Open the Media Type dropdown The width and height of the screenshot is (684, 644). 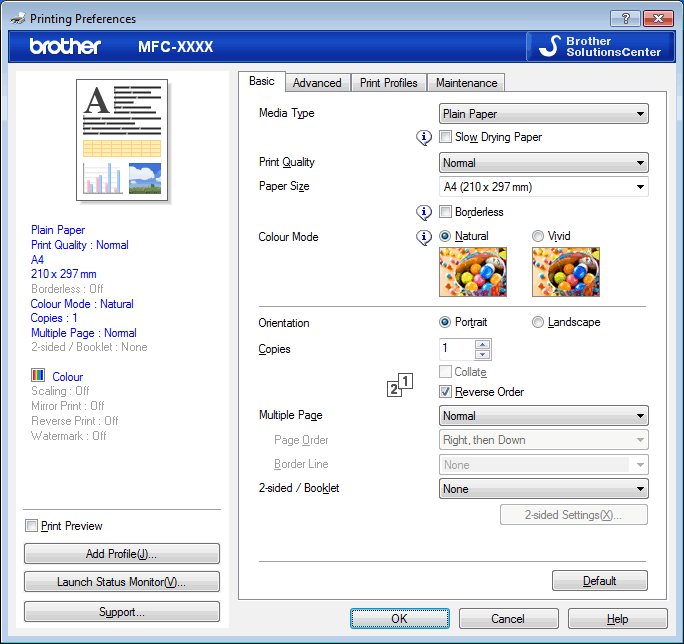(x=544, y=114)
